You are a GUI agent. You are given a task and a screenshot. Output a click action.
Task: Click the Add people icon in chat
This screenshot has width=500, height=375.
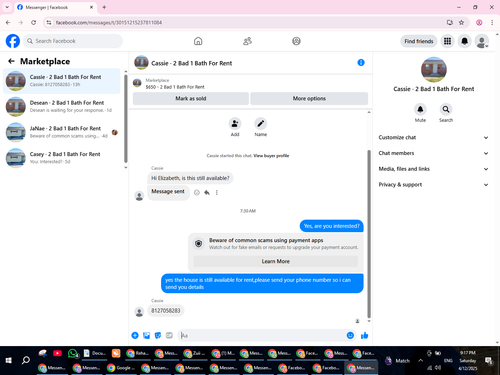coord(235,124)
